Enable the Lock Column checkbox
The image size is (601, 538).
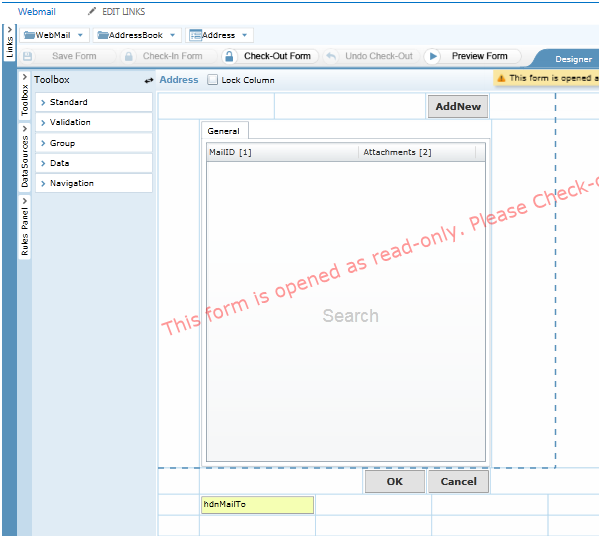(212, 80)
